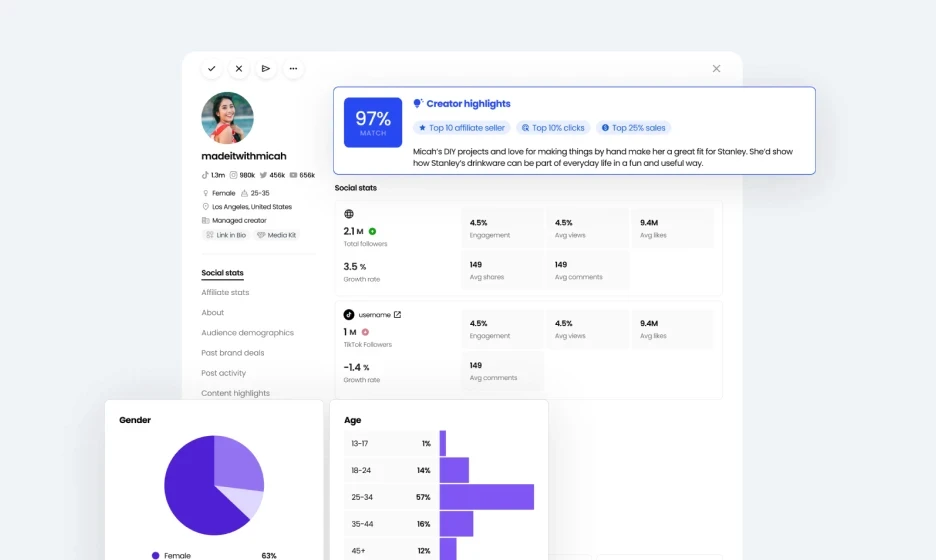Viewport: 936px width, 560px height.
Task: Click the Top 10 affiliate seller badge
Action: 462,128
